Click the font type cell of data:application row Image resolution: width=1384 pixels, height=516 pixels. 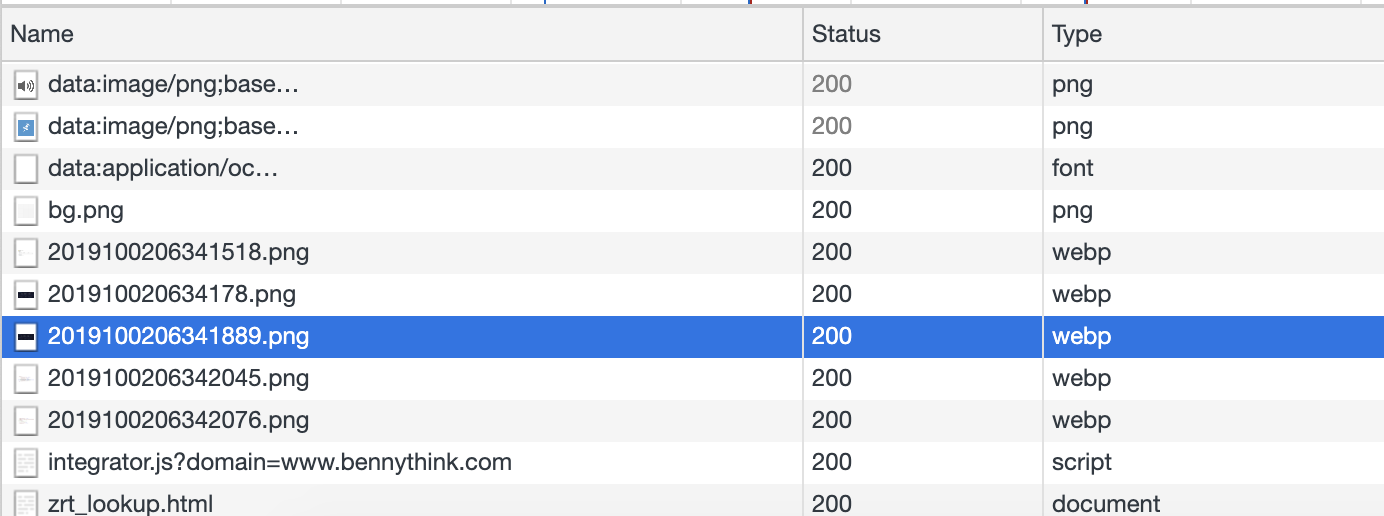point(1073,169)
